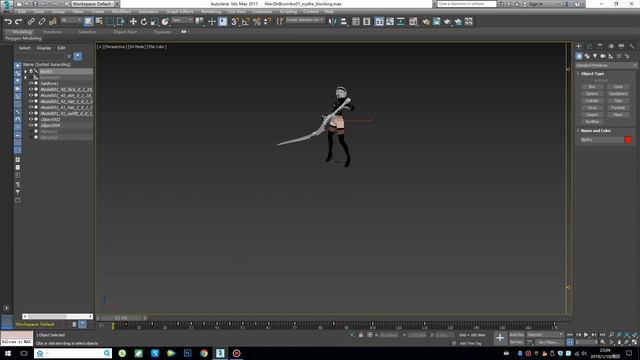Collapse the Name and Color rollout
This screenshot has height=360, width=640.
(596, 131)
